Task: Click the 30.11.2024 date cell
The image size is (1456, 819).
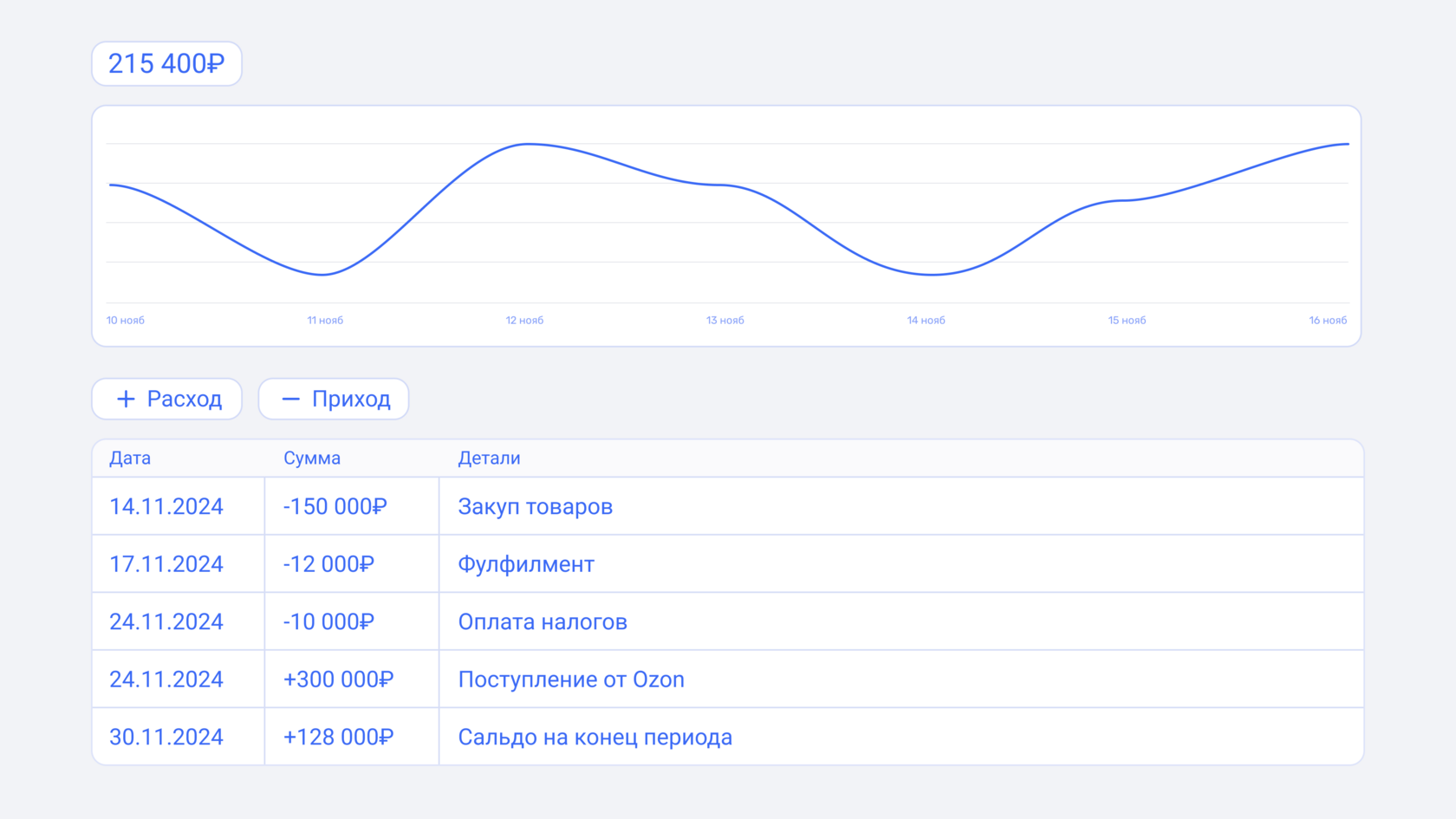Action: [x=166, y=738]
